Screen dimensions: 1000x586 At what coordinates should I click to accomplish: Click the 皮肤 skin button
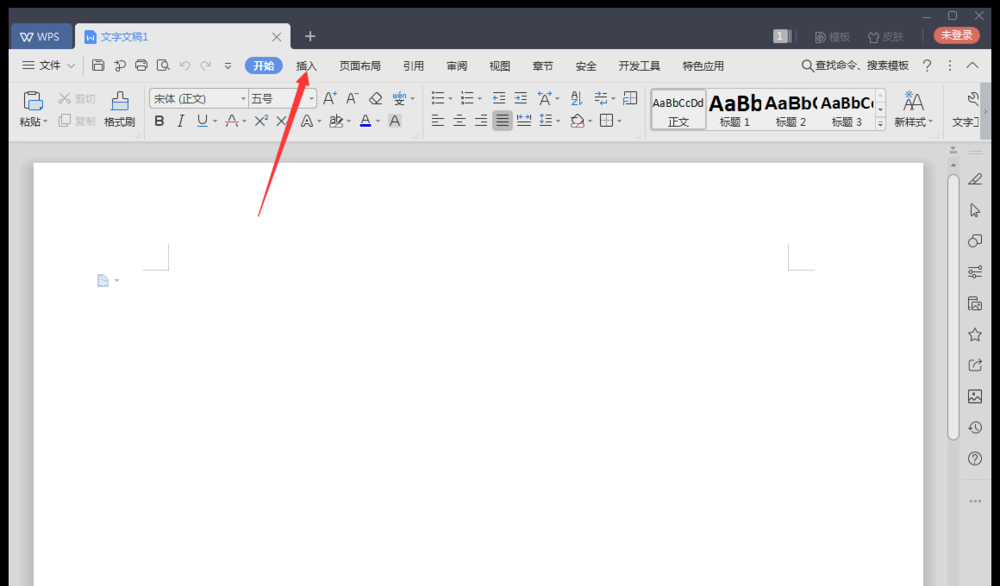(885, 37)
